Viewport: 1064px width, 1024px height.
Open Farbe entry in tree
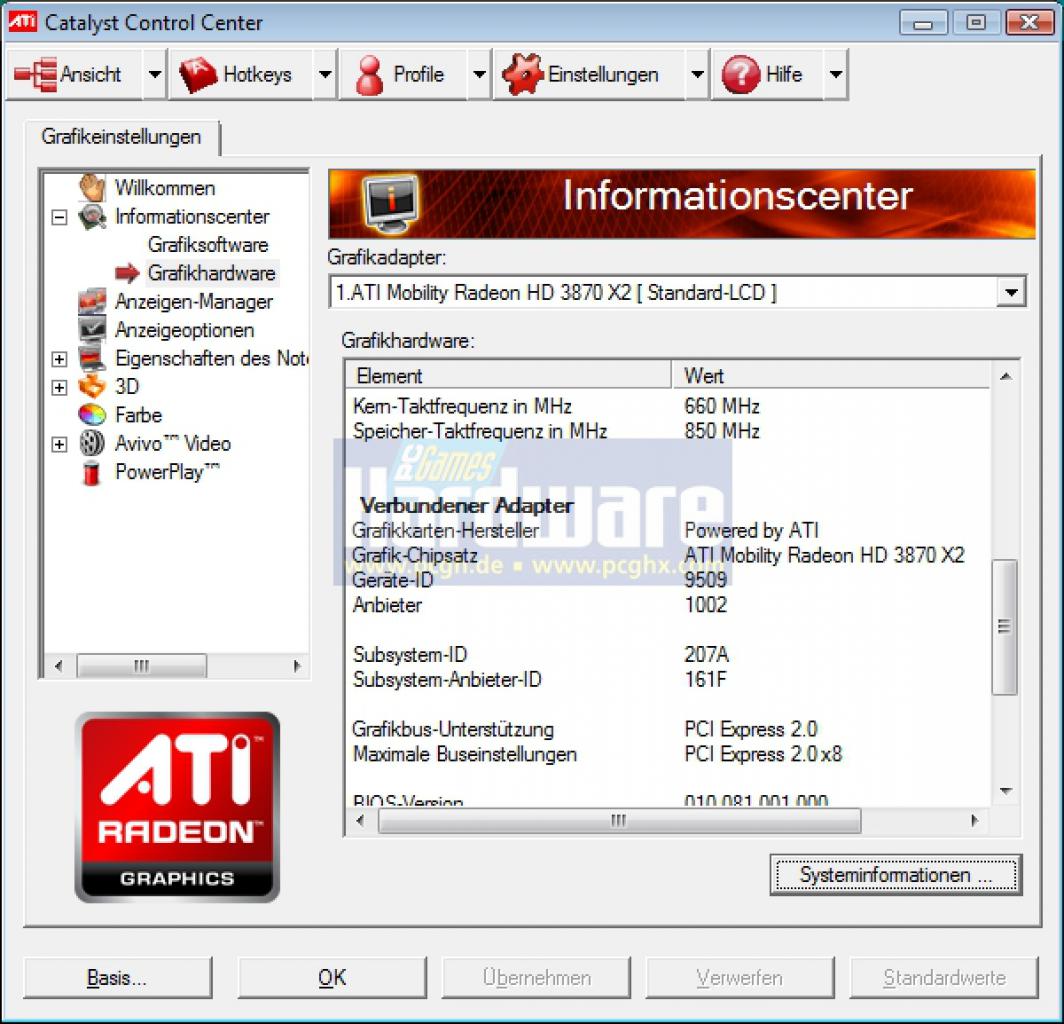pyautogui.click(x=138, y=415)
